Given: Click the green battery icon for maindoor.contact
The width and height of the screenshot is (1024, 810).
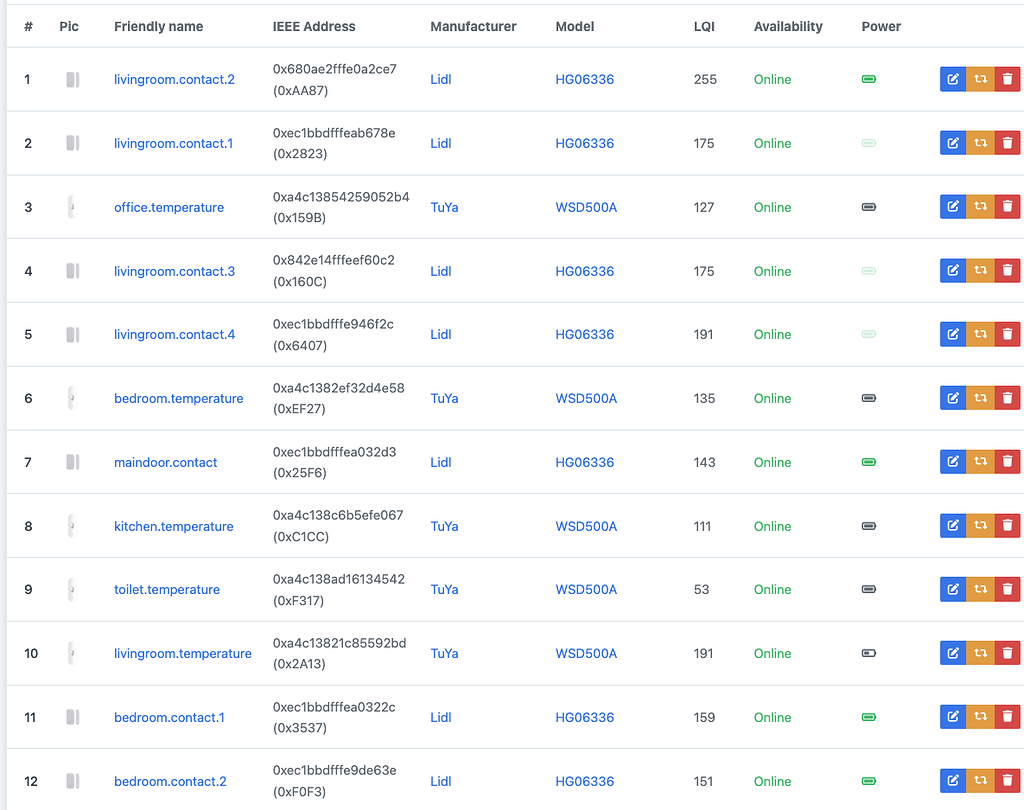Looking at the screenshot, I should 867,461.
